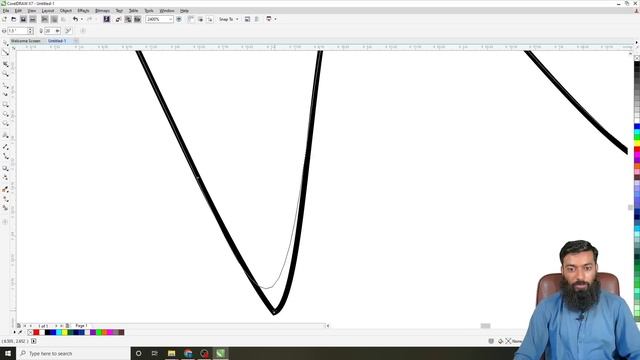Image resolution: width=640 pixels, height=360 pixels.
Task: Click the stepper beside 1.5 size field
Action: click(x=30, y=31)
